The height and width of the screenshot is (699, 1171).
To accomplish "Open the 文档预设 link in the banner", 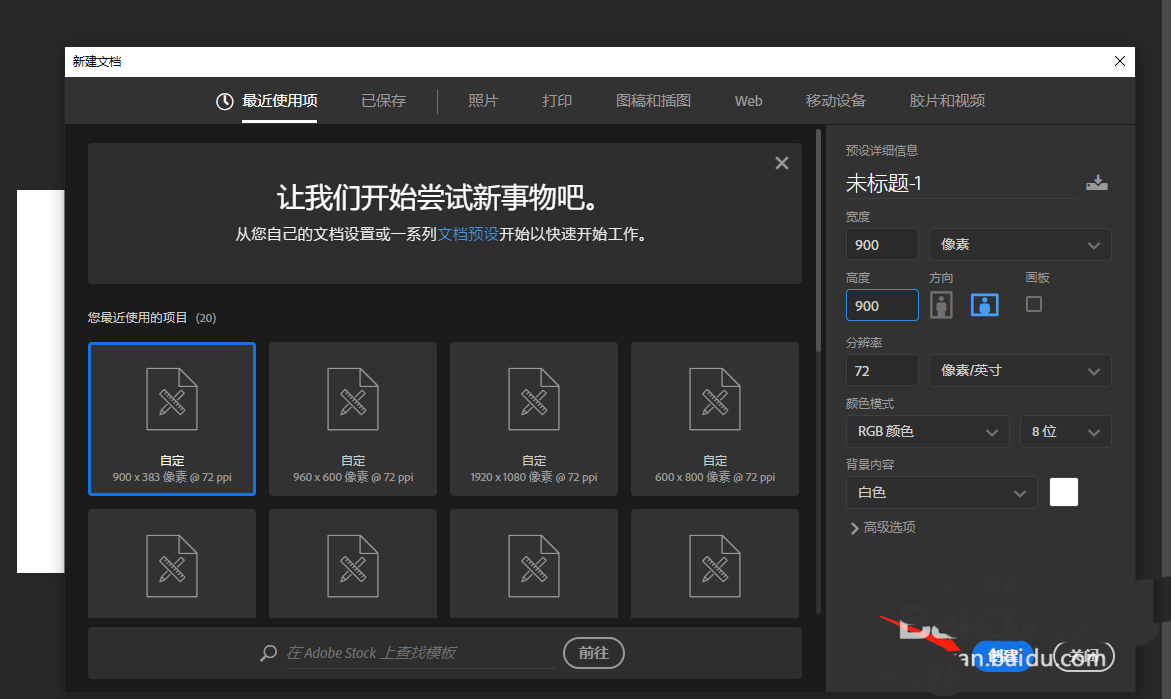I will point(470,234).
